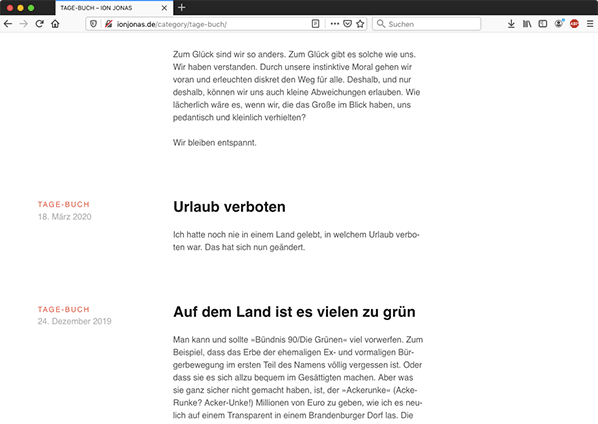
Task: Open Adblock Plus extension icon
Action: (x=574, y=24)
